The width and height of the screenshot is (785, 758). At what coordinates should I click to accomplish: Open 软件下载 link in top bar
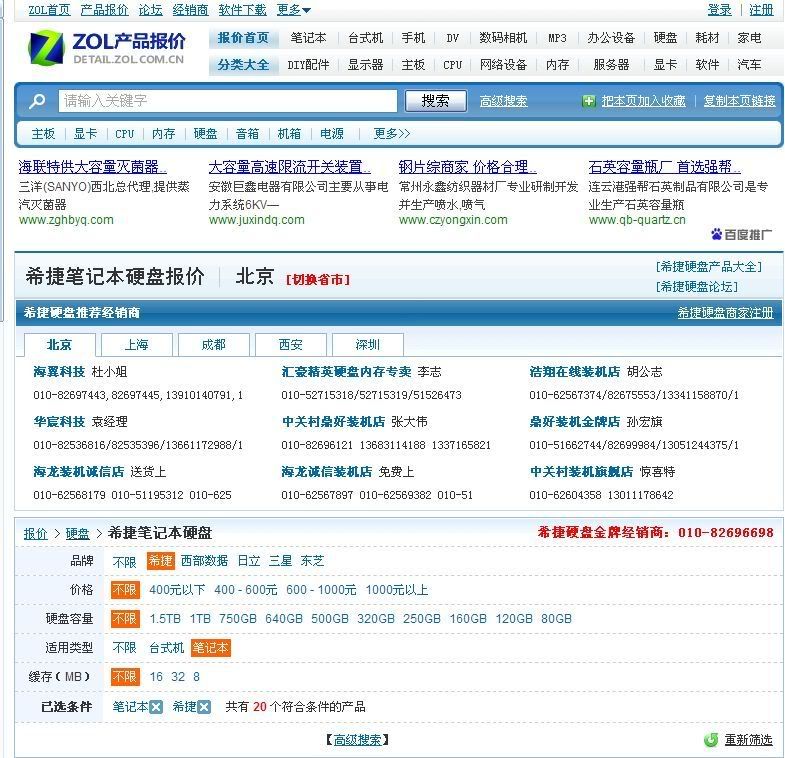(x=242, y=10)
